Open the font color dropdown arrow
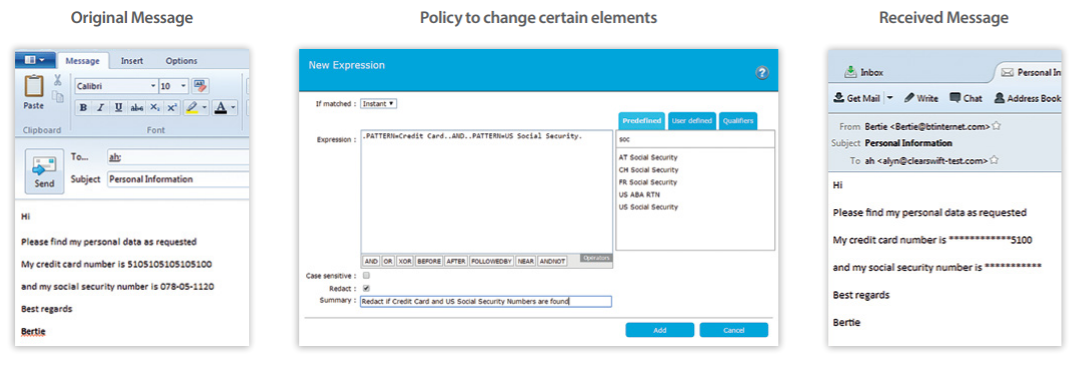Image resolution: width=1076 pixels, height=372 pixels. [x=233, y=108]
